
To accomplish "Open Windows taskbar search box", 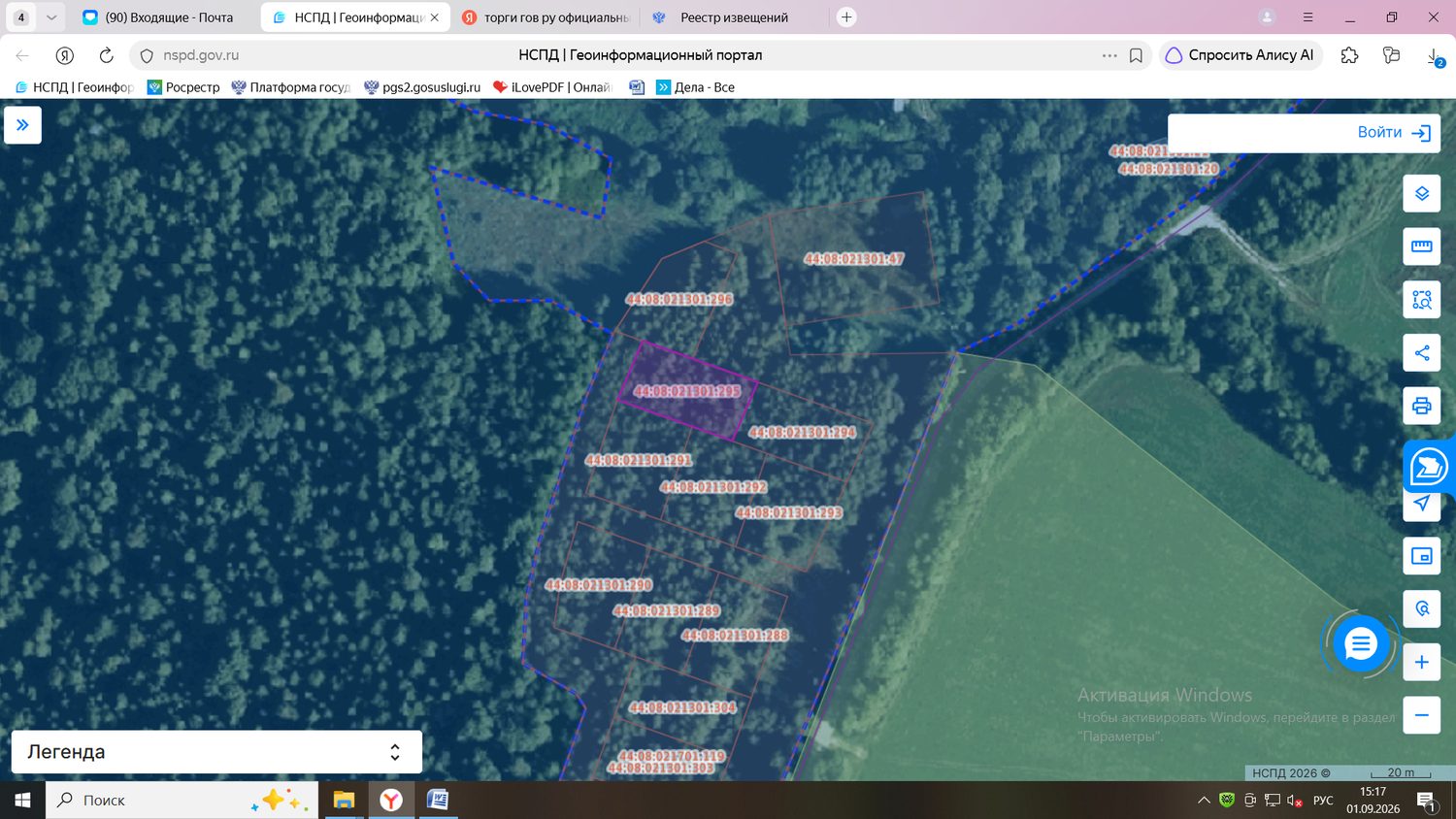I will (182, 801).
